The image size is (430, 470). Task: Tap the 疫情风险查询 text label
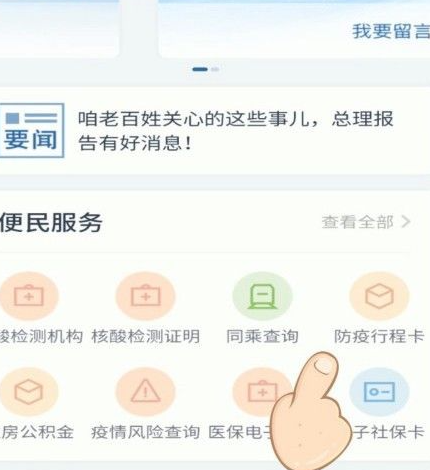click(146, 432)
